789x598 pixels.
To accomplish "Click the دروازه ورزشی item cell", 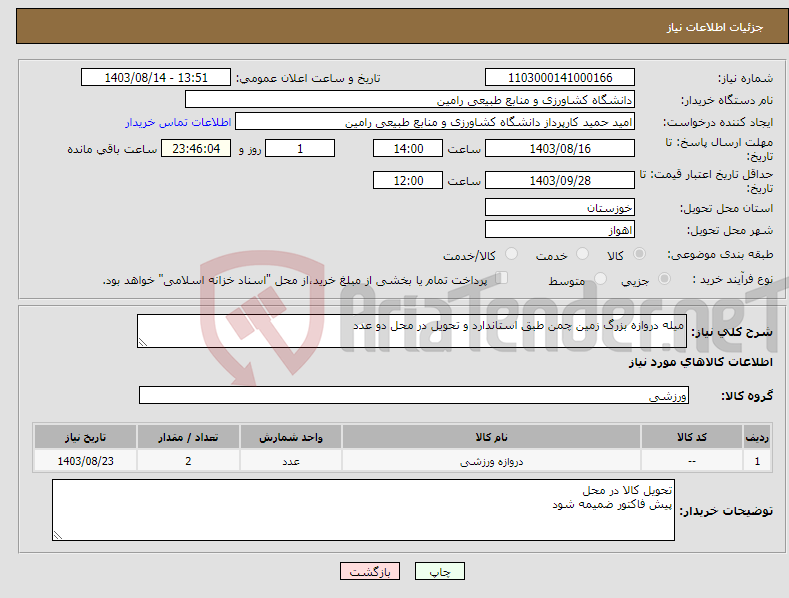I will pos(492,461).
